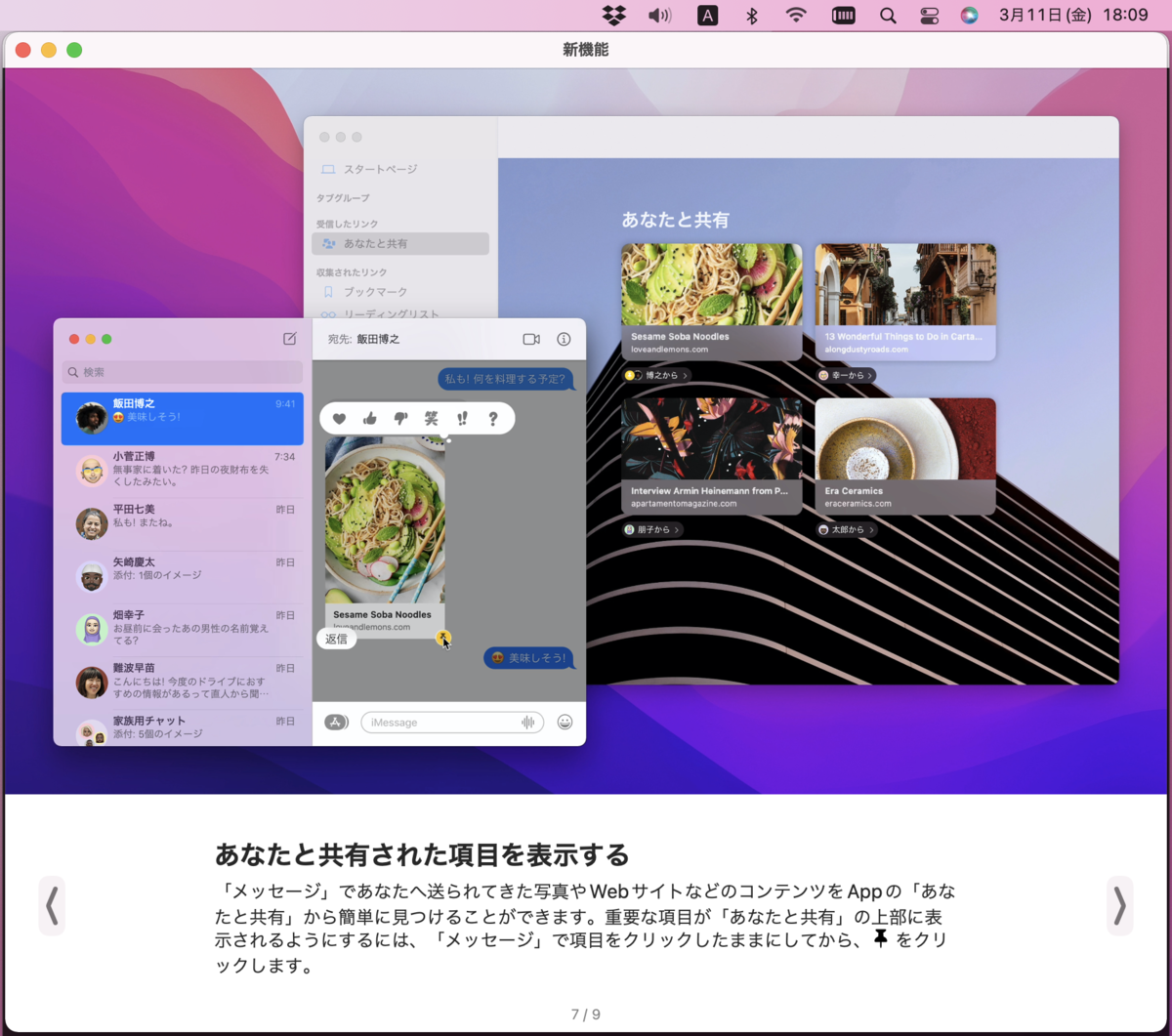Open the conversation info icon
Viewport: 1172px width, 1036px height.
pyautogui.click(x=564, y=339)
